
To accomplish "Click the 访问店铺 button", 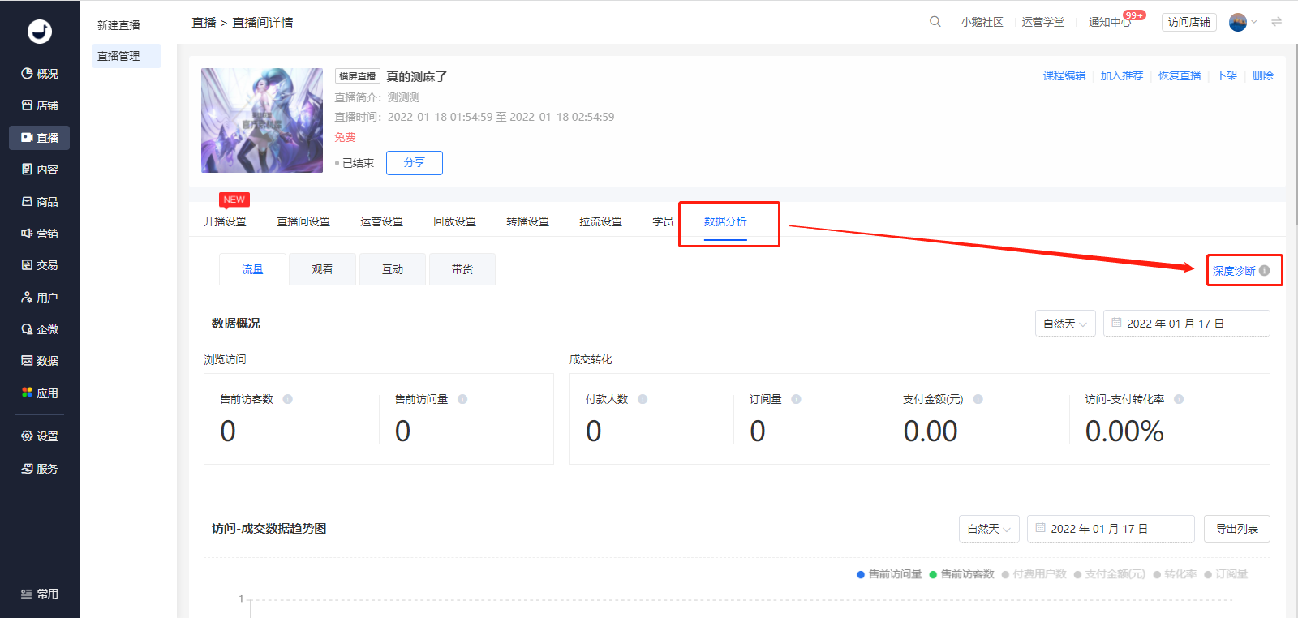I will click(1189, 22).
